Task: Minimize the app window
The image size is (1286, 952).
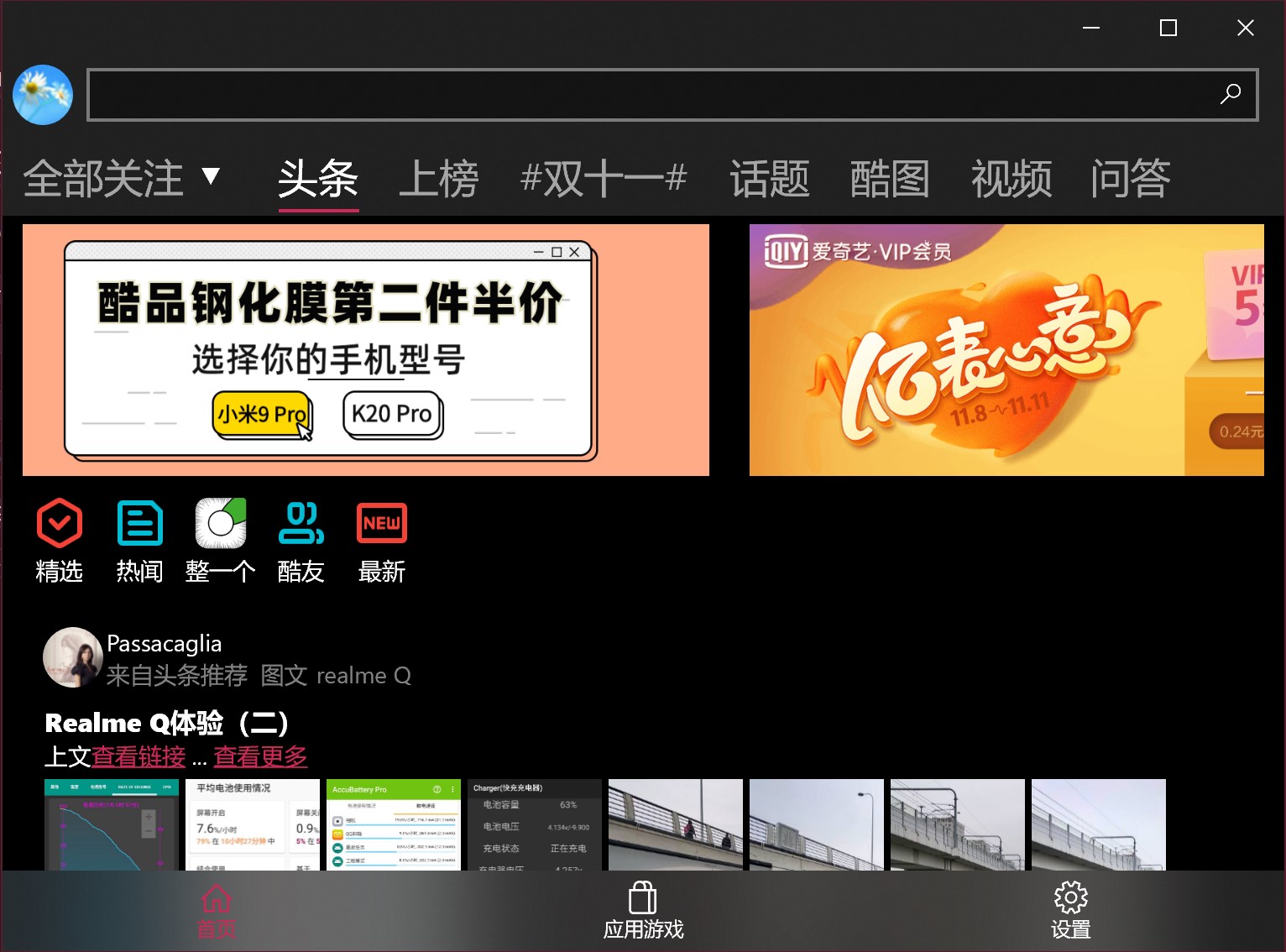Action: pos(1091,28)
